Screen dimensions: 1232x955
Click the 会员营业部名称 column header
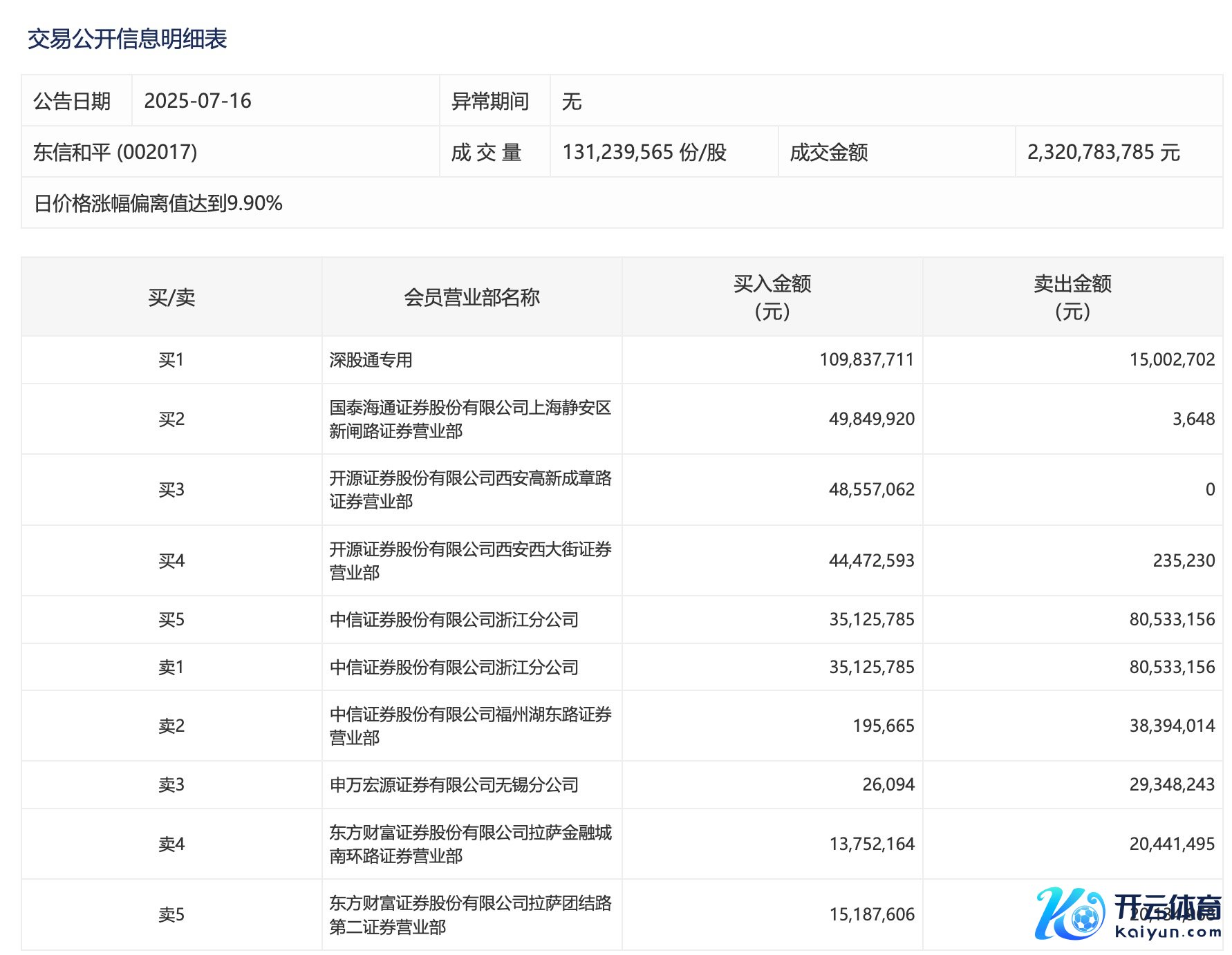[x=472, y=297]
